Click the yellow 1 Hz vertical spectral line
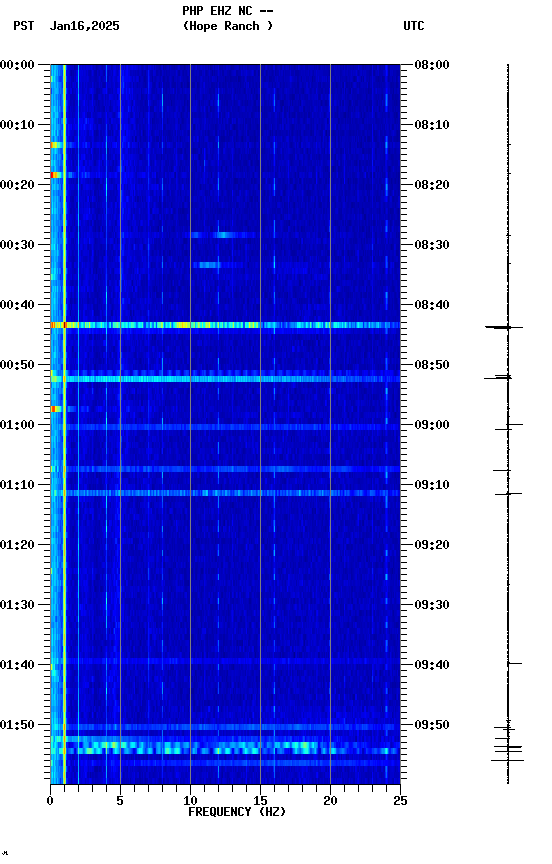552x864 pixels. pos(64,424)
